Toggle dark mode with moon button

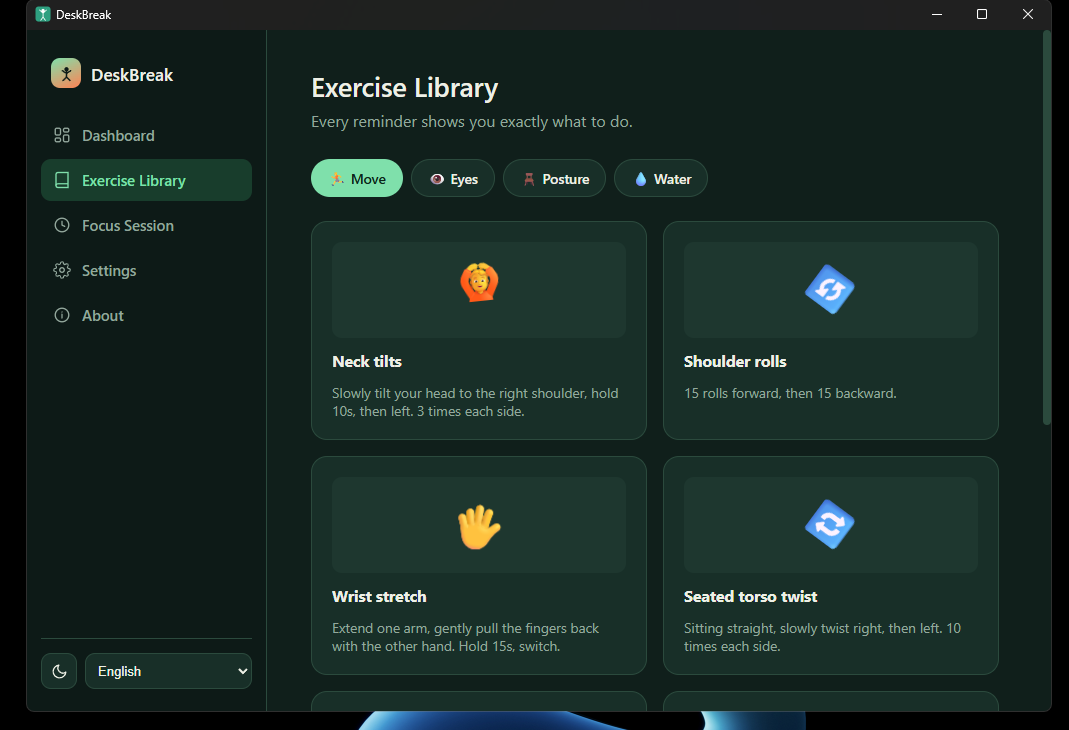coord(59,671)
